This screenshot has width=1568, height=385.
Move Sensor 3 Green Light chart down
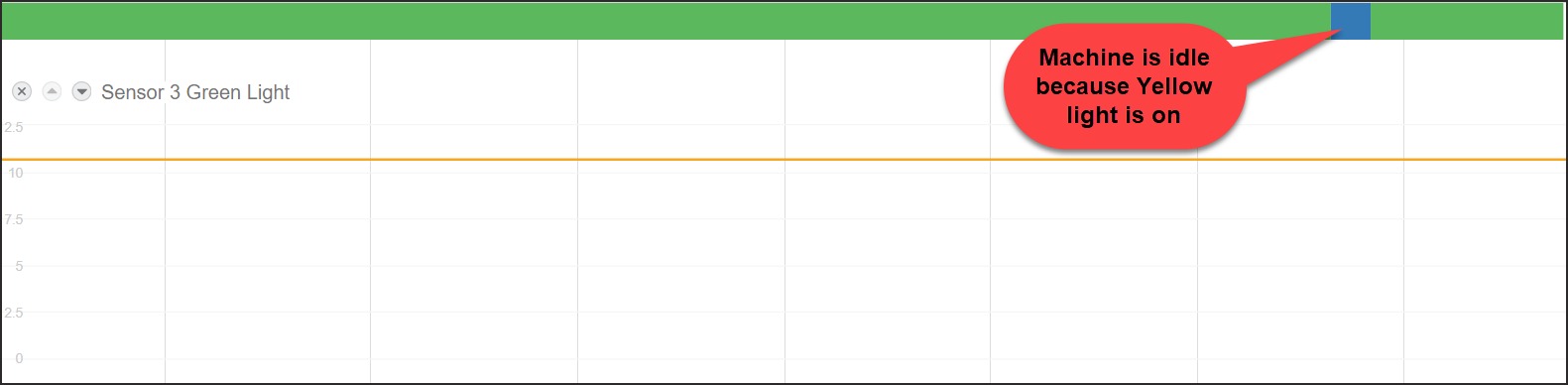coord(82,91)
